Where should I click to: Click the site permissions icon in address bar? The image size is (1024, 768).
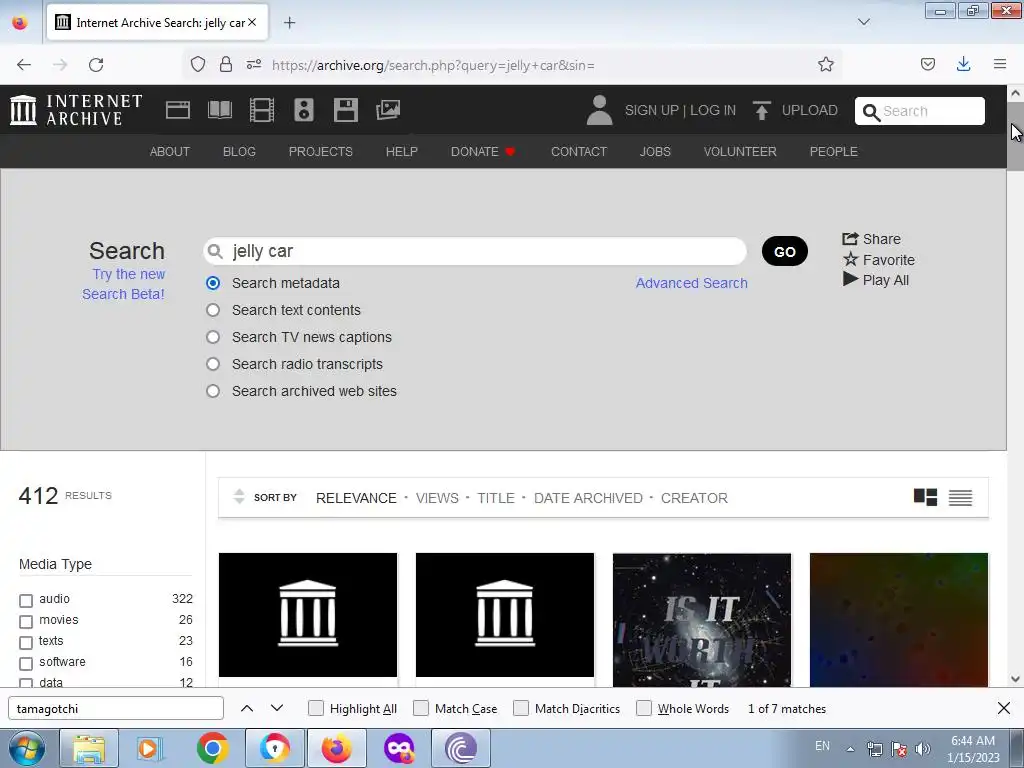click(x=254, y=65)
